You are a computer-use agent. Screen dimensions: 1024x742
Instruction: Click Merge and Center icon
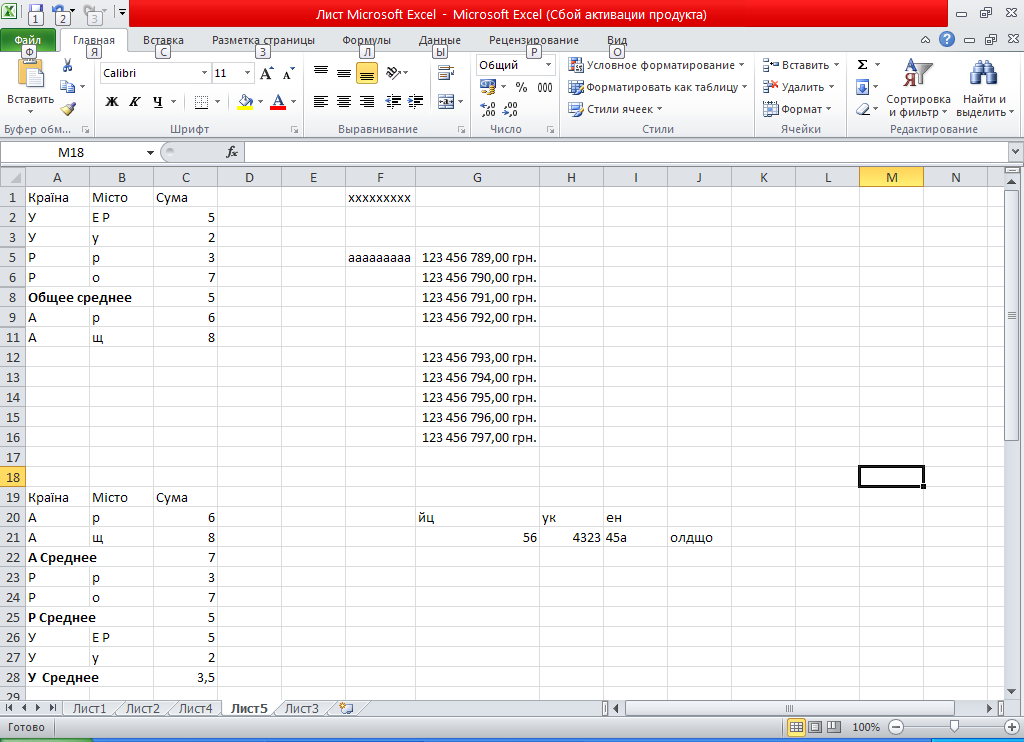pyautogui.click(x=446, y=101)
